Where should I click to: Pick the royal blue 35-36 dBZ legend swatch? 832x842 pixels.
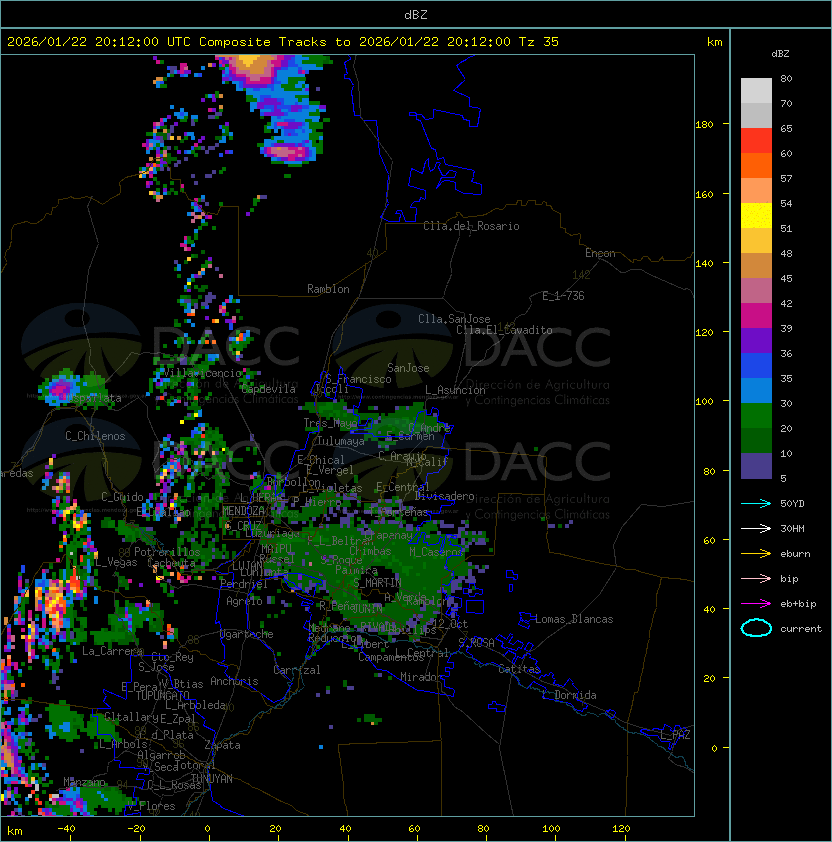pyautogui.click(x=756, y=366)
